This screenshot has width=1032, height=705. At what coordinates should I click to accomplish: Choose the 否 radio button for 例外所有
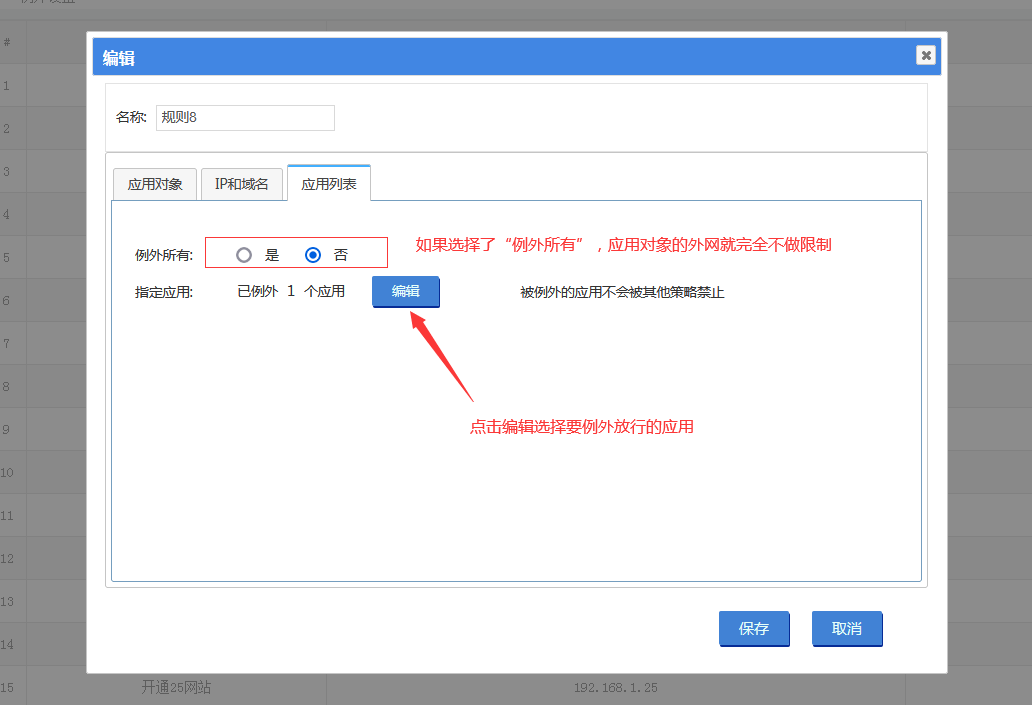313,255
